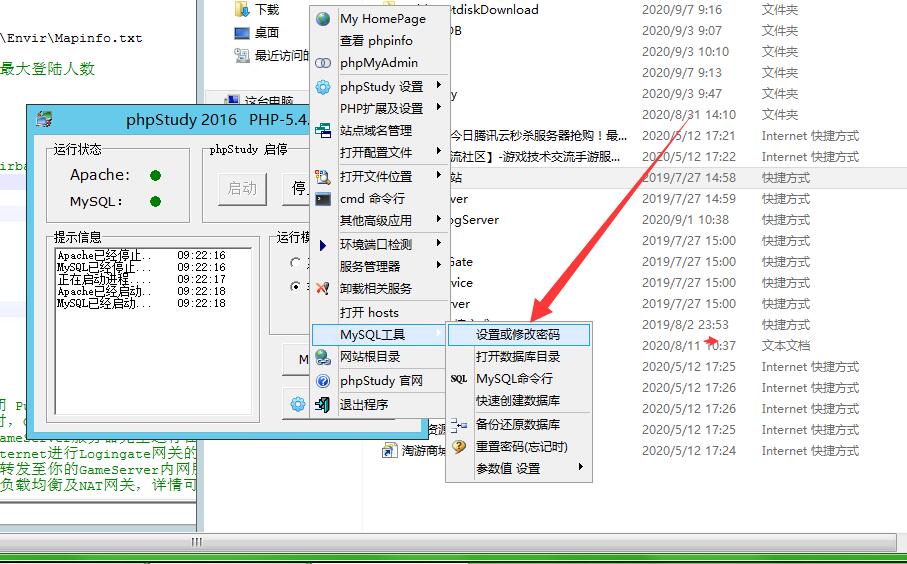
Task: Select the first radio button under 运行模式
Action: (x=295, y=263)
